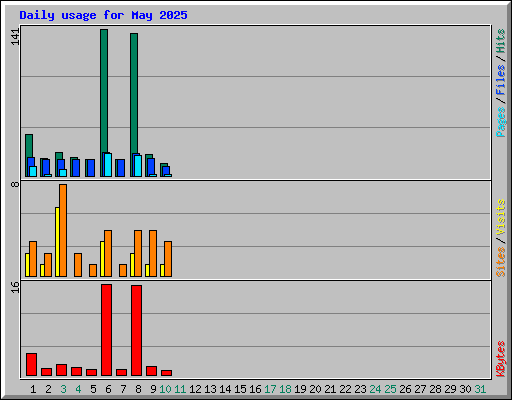Screen dimensions: 512x400
Task: Click the tallest orange Sites bar on day 3
Action: click(x=63, y=230)
